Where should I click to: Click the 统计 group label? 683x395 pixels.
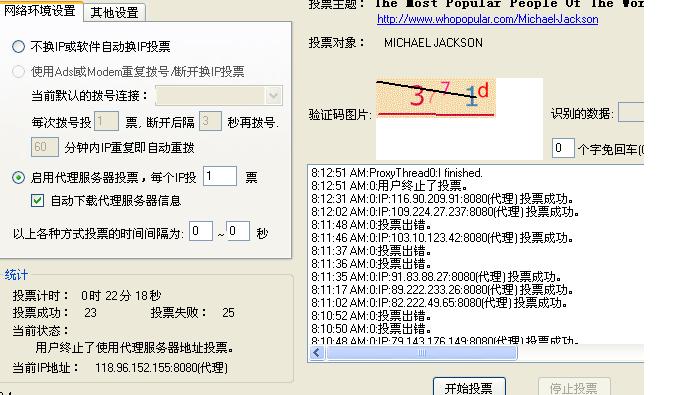tap(17, 275)
